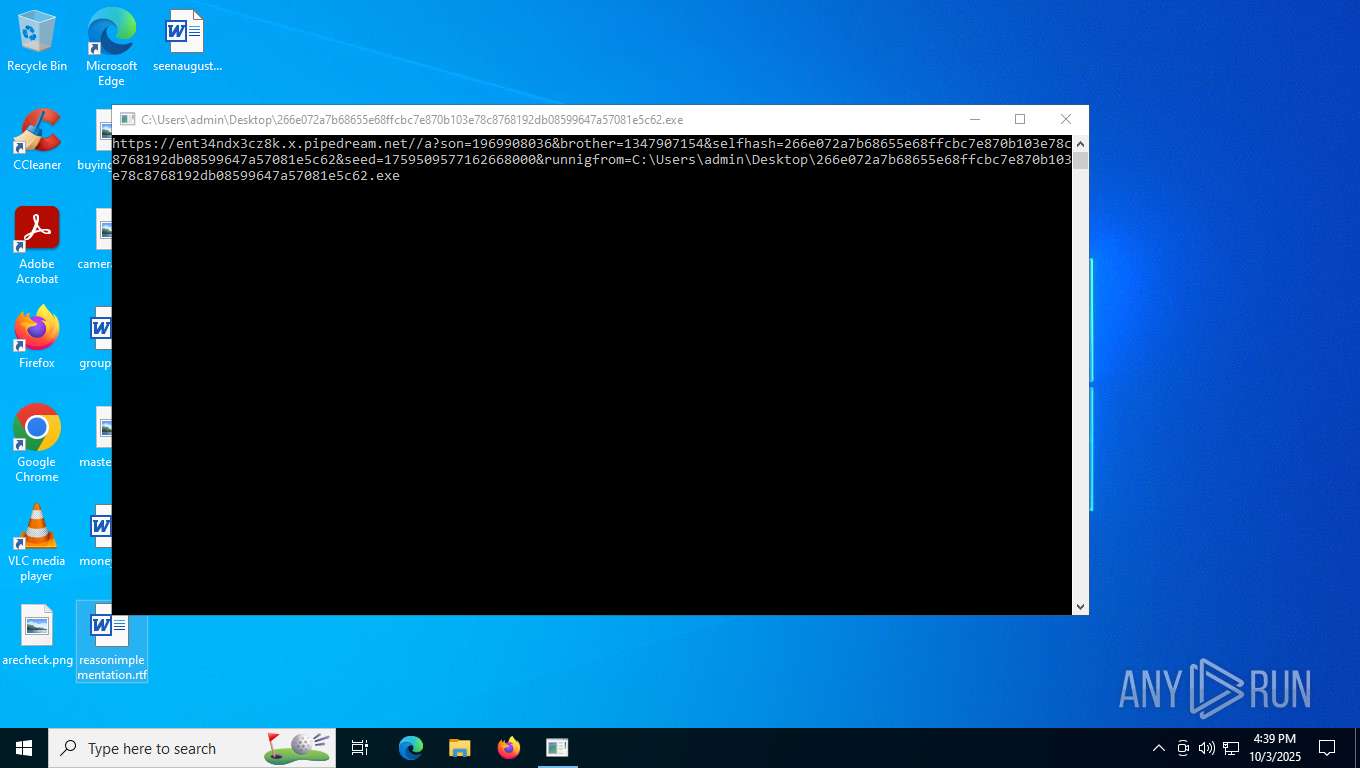Click the console scrollbar thumb

point(1080,161)
